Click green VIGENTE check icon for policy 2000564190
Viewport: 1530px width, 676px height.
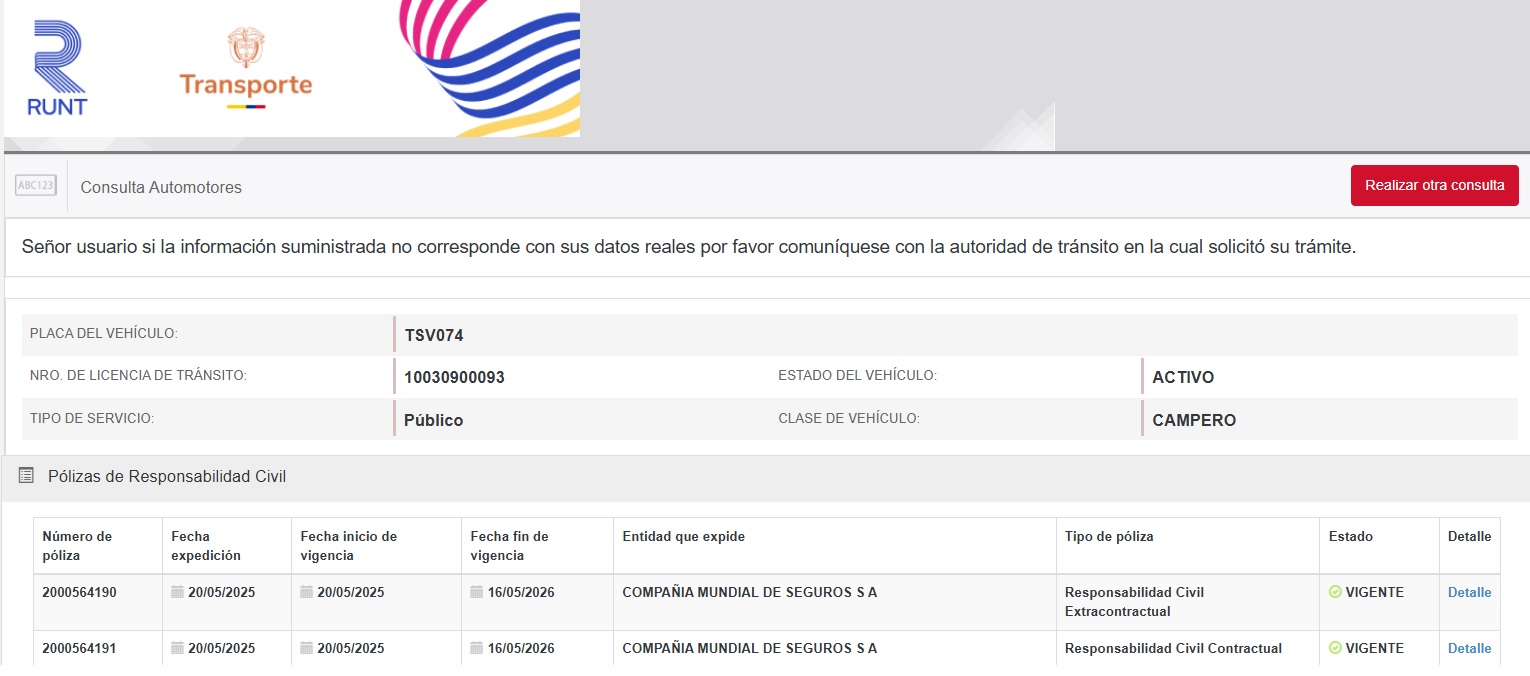pyautogui.click(x=1334, y=592)
